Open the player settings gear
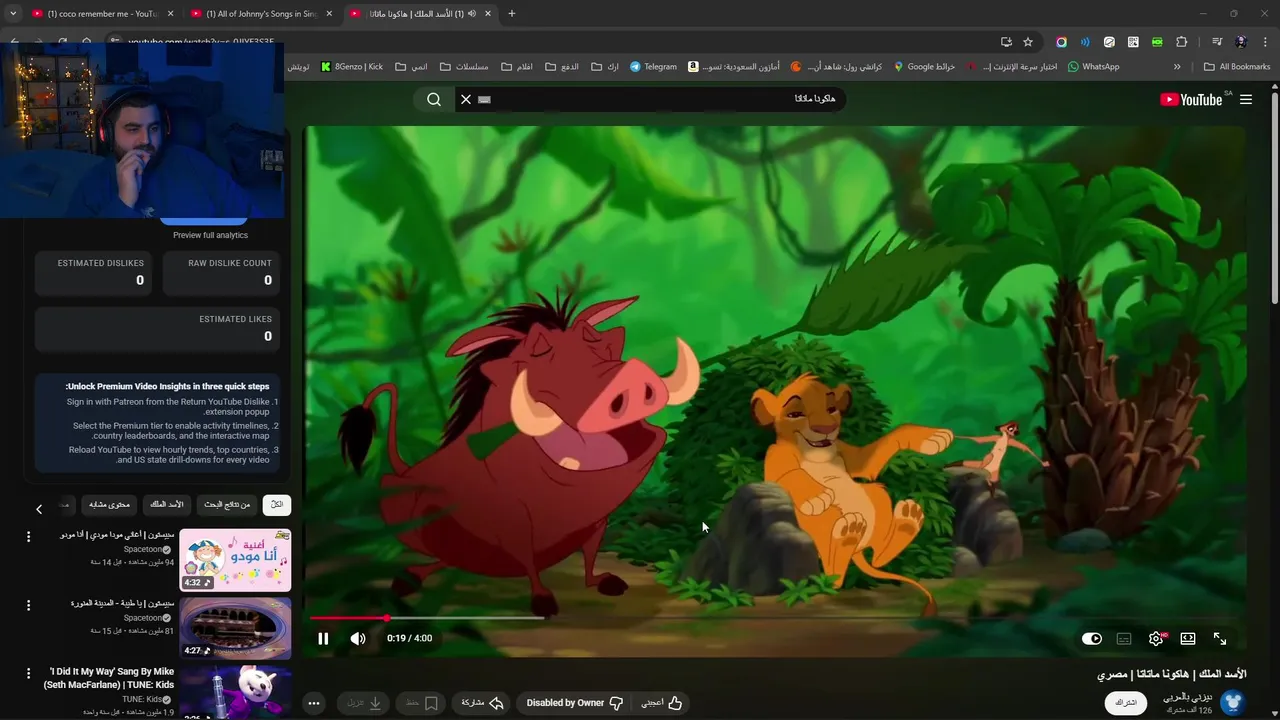Screen dimensions: 1280x720 pos(1156,638)
